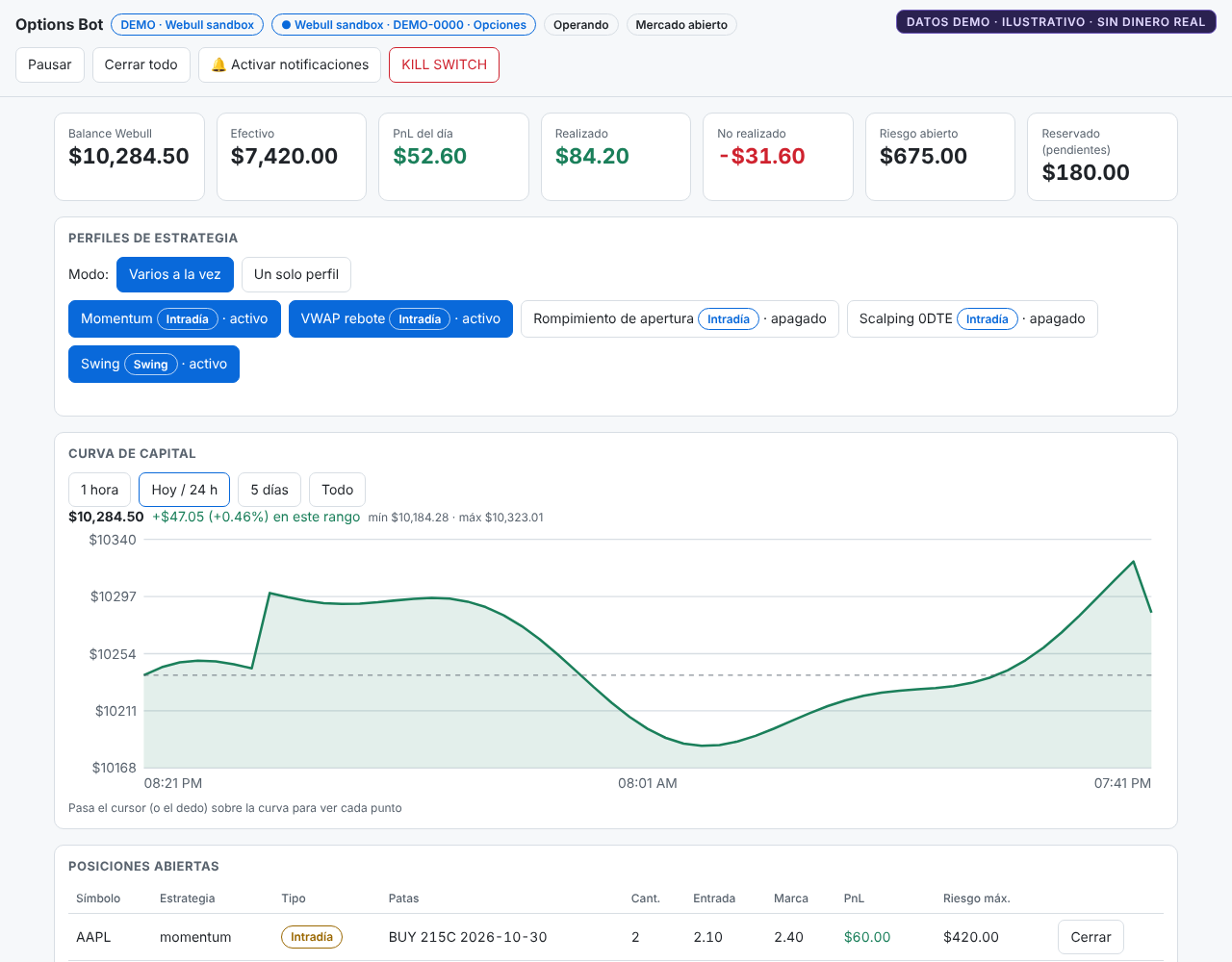Click the DATOS DEMO ILUSTRATIVO banner

1056,22
